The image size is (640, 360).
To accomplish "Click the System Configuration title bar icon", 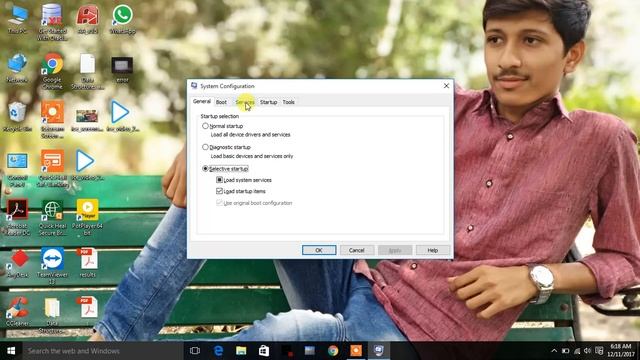I will click(x=194, y=86).
